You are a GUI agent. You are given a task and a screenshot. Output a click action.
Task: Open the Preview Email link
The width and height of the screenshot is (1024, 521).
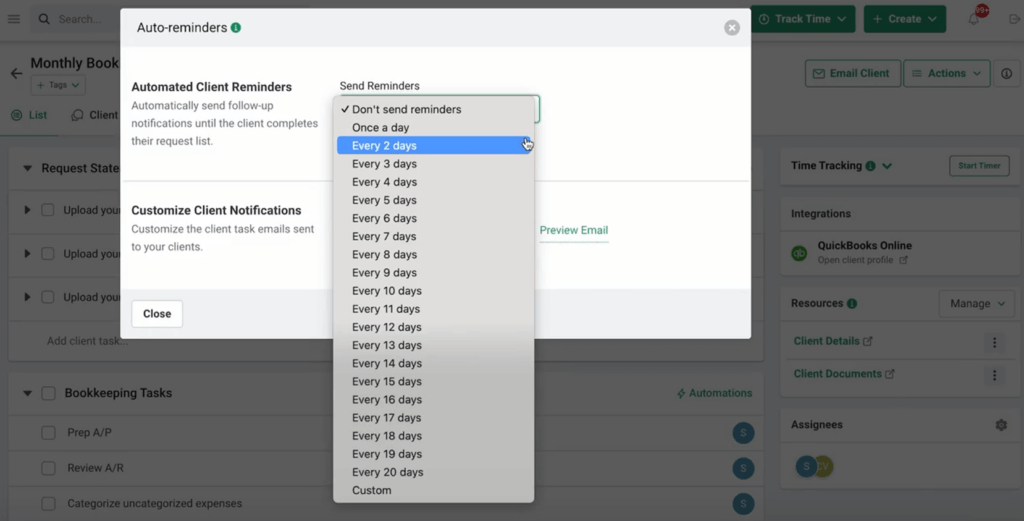pos(573,231)
